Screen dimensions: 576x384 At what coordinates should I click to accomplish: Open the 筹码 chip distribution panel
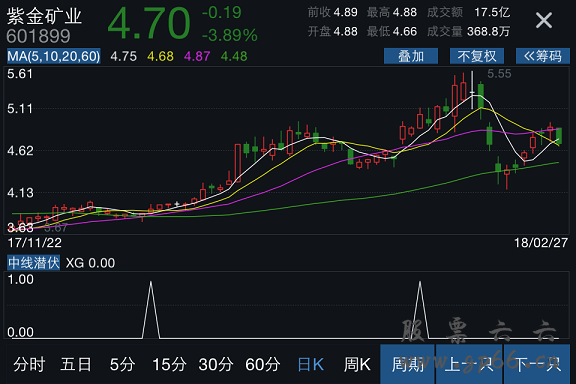[543, 56]
